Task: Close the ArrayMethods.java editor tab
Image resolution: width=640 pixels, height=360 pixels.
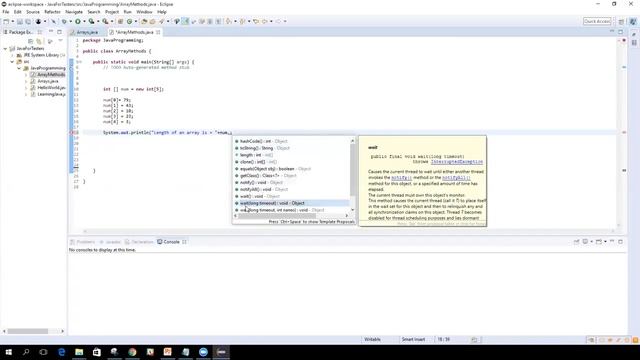Action: pyautogui.click(x=158, y=32)
